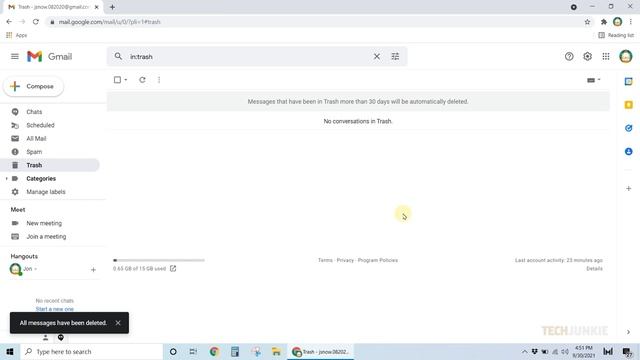Open Keep side panel icon

tap(629, 105)
